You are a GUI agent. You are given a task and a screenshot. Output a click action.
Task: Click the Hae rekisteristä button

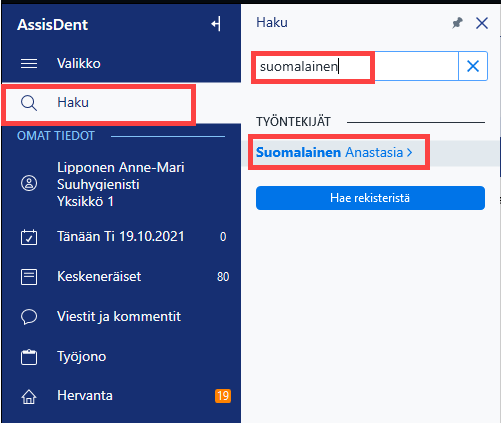[x=370, y=198]
